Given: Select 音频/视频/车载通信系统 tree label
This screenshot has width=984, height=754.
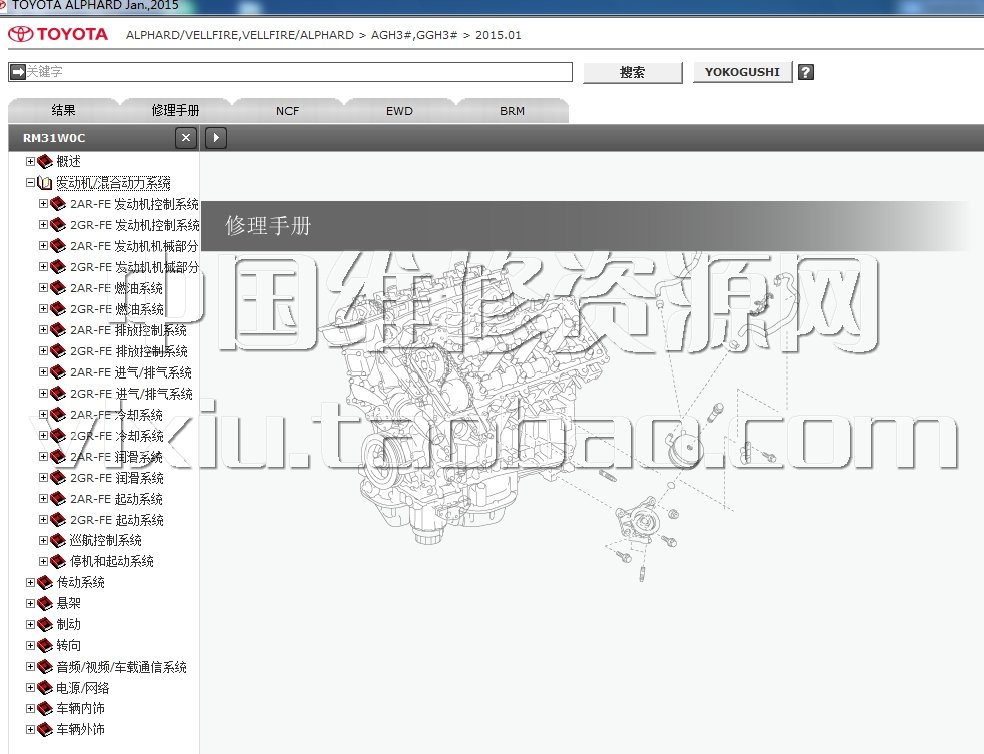Looking at the screenshot, I should click(x=122, y=667).
